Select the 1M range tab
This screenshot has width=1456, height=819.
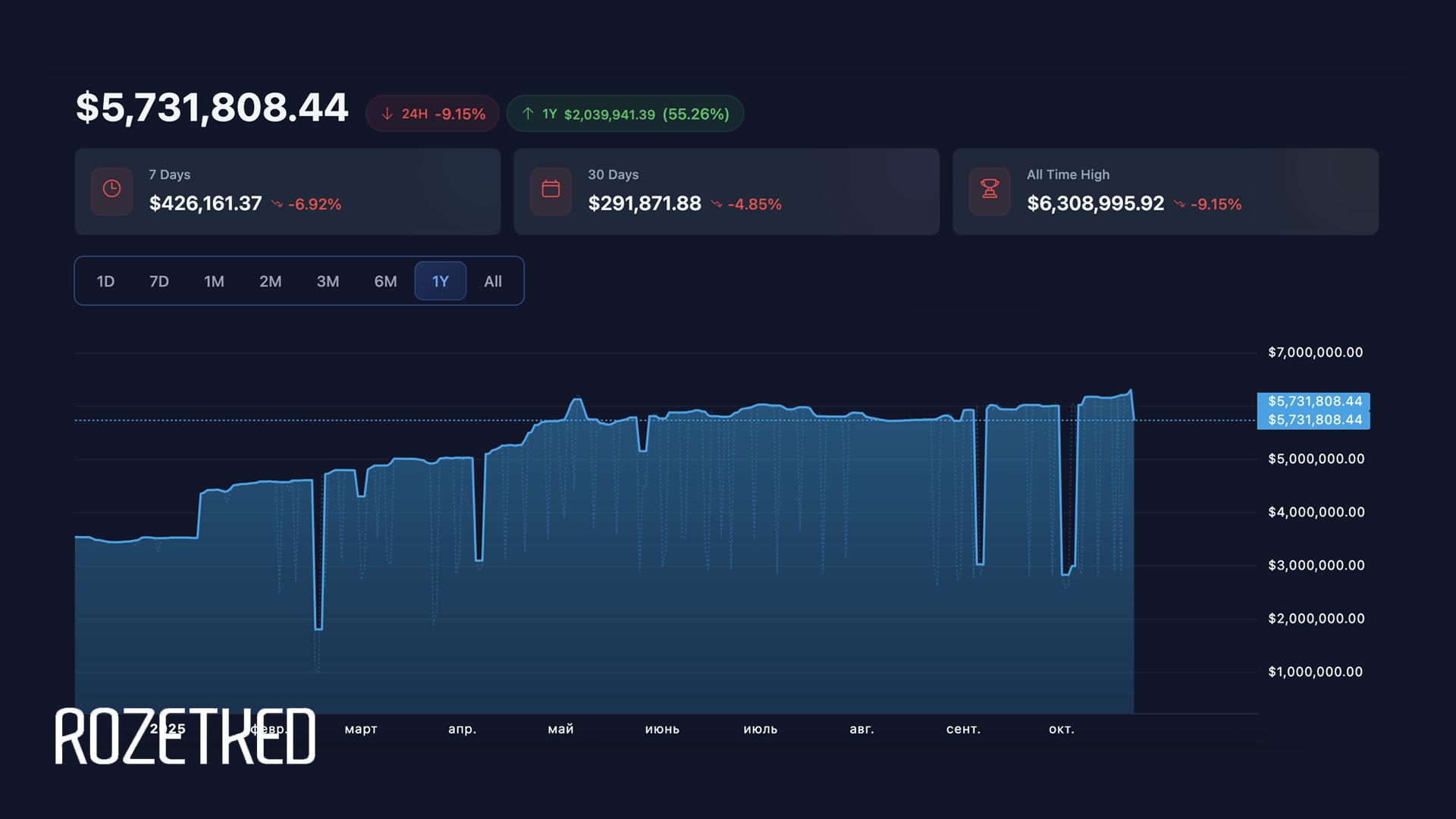point(214,281)
